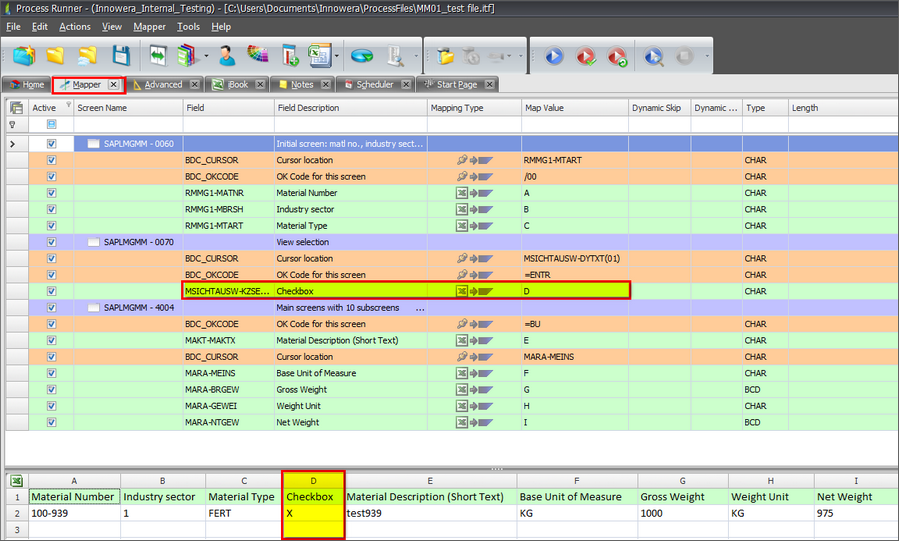The image size is (899, 541).
Task: Click the color palette toolbar icon
Action: tap(258, 56)
